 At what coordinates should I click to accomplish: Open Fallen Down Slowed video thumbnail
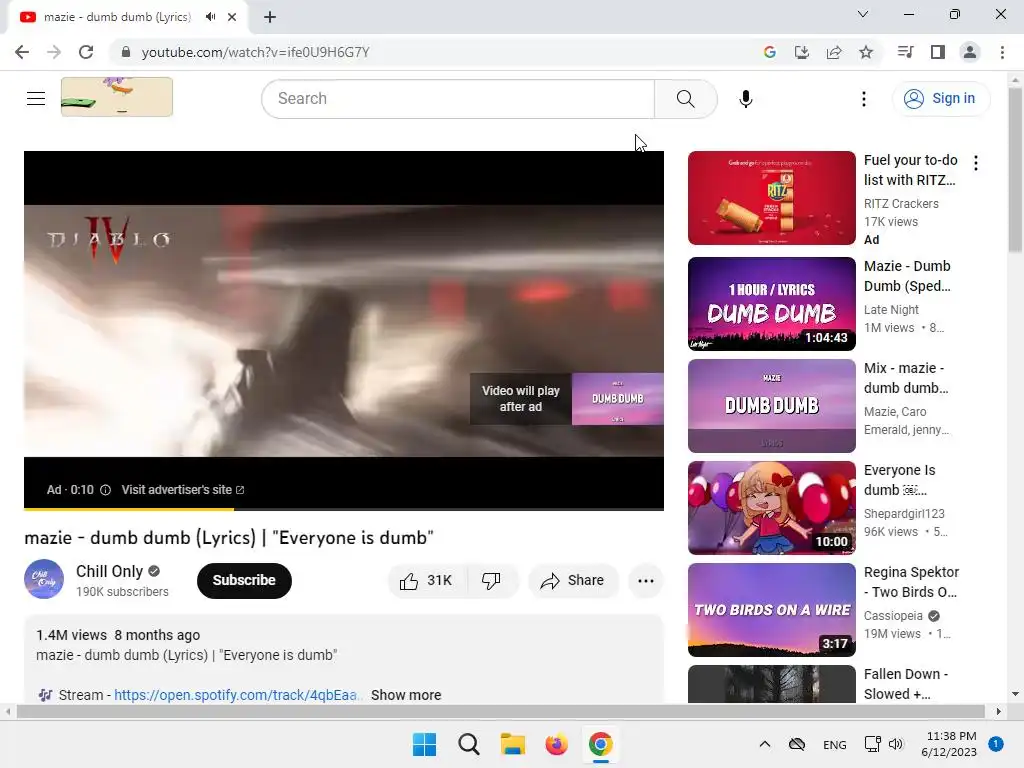click(x=772, y=684)
